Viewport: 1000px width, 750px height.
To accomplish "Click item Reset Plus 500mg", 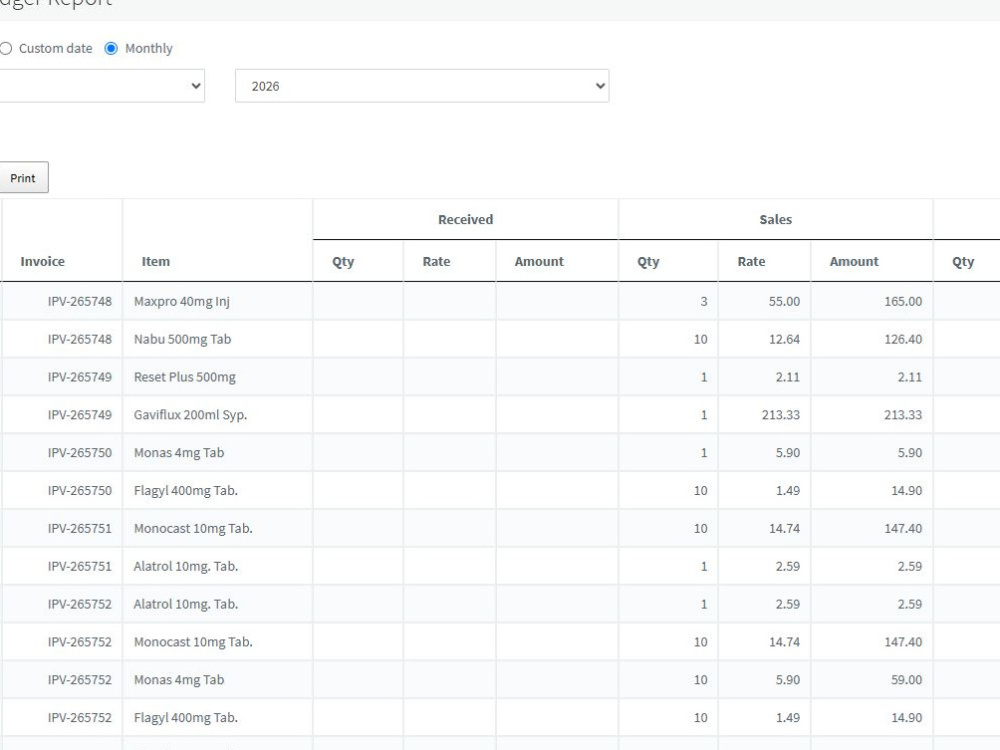I will pyautogui.click(x=184, y=377).
